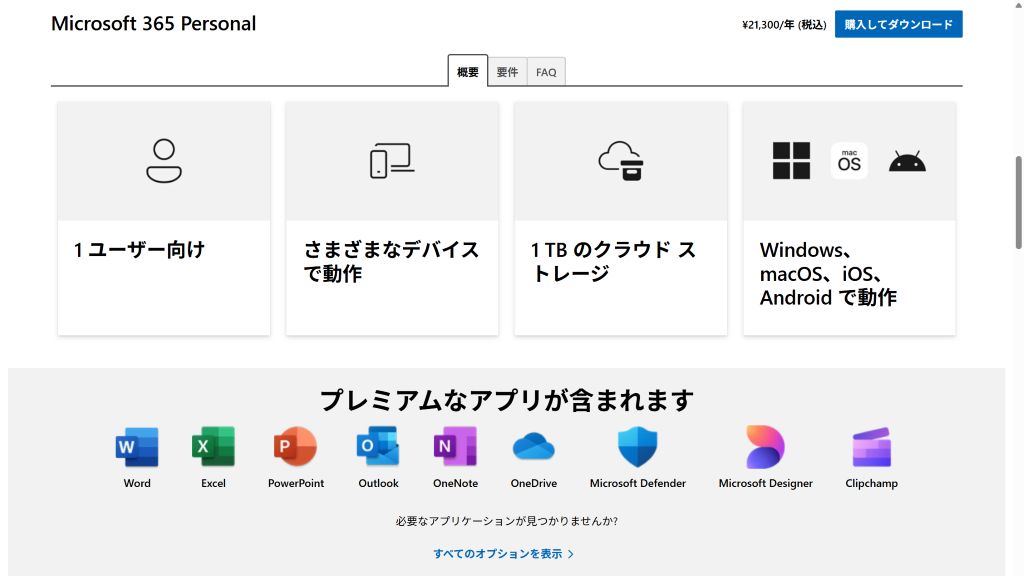Click the Outlook label text

coord(378,483)
